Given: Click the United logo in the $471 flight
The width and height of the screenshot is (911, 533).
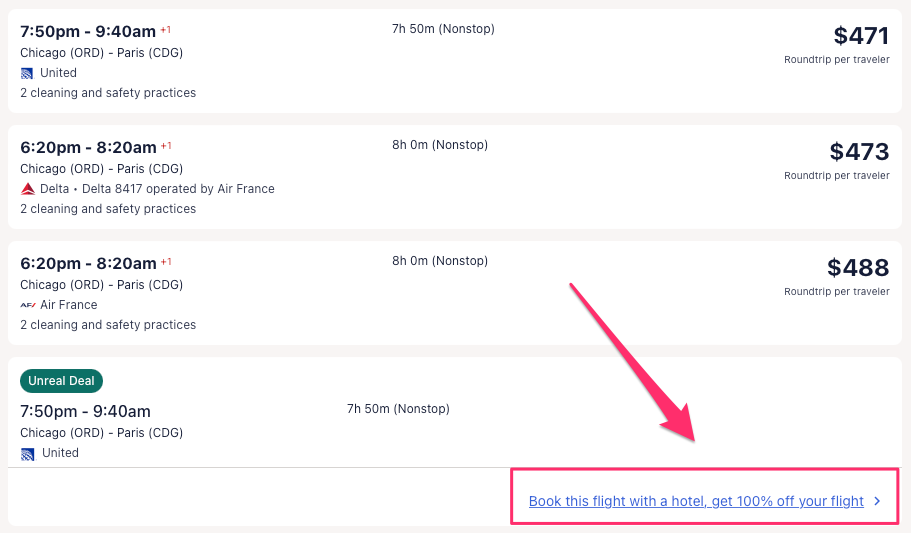Looking at the screenshot, I should coord(27,73).
